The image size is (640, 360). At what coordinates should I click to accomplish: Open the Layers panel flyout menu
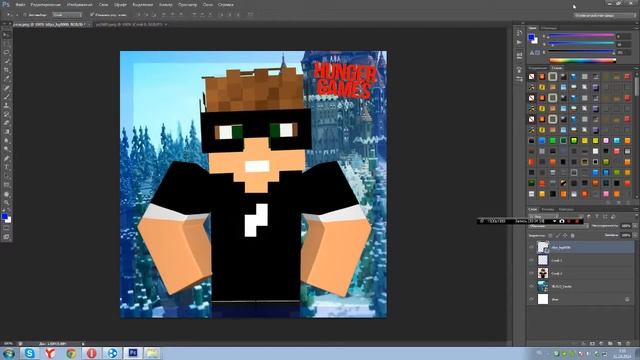click(636, 209)
